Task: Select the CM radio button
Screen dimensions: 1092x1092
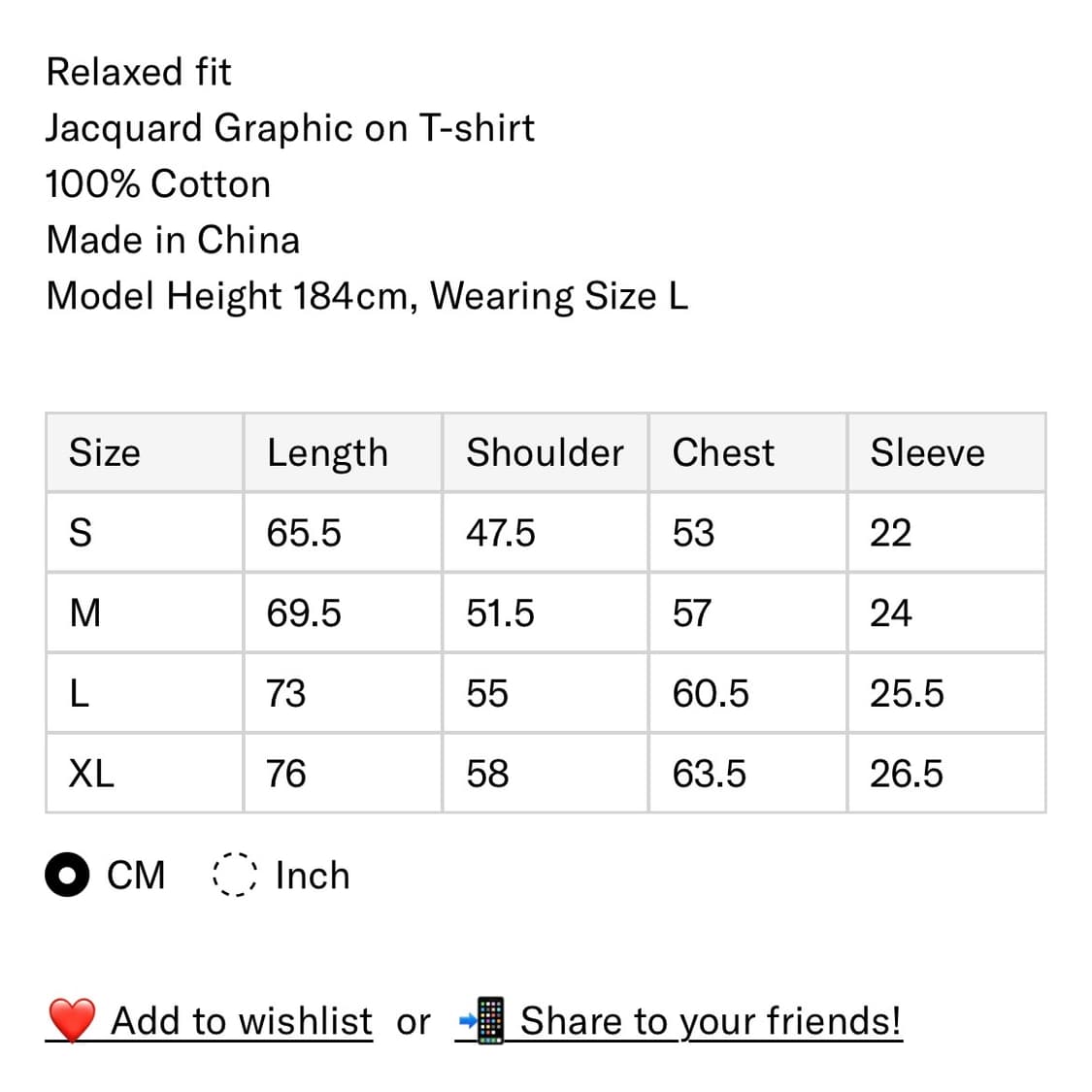Action: pos(67,874)
